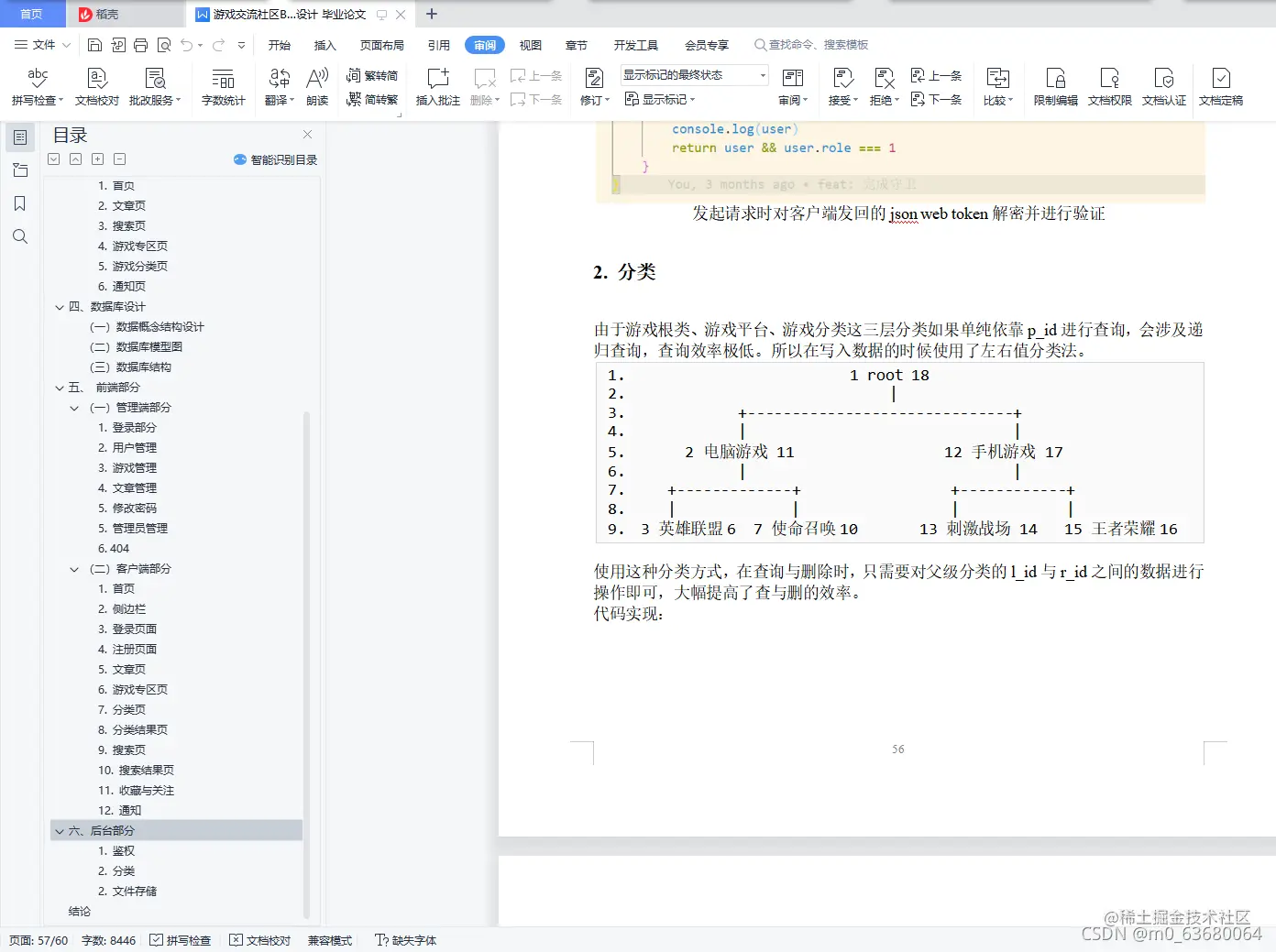Convert text with 简转繁
Image resolution: width=1276 pixels, height=952 pixels.
coord(372,100)
